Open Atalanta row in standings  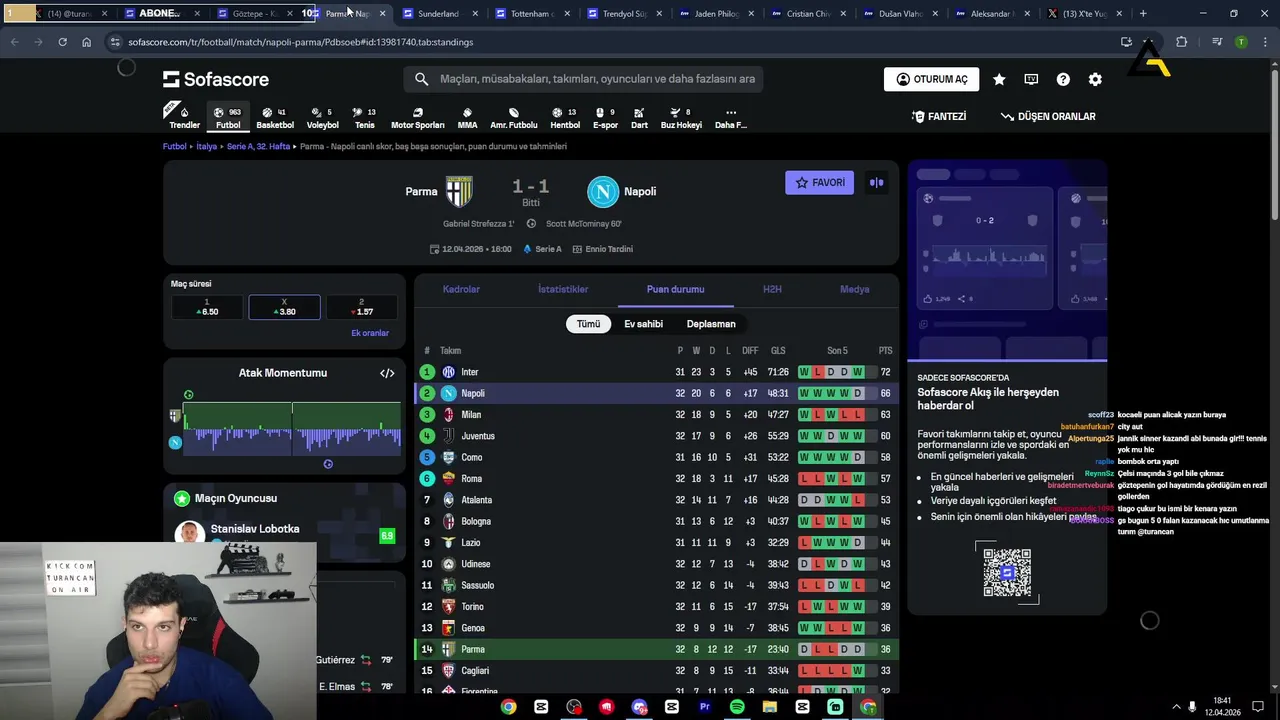click(x=656, y=500)
